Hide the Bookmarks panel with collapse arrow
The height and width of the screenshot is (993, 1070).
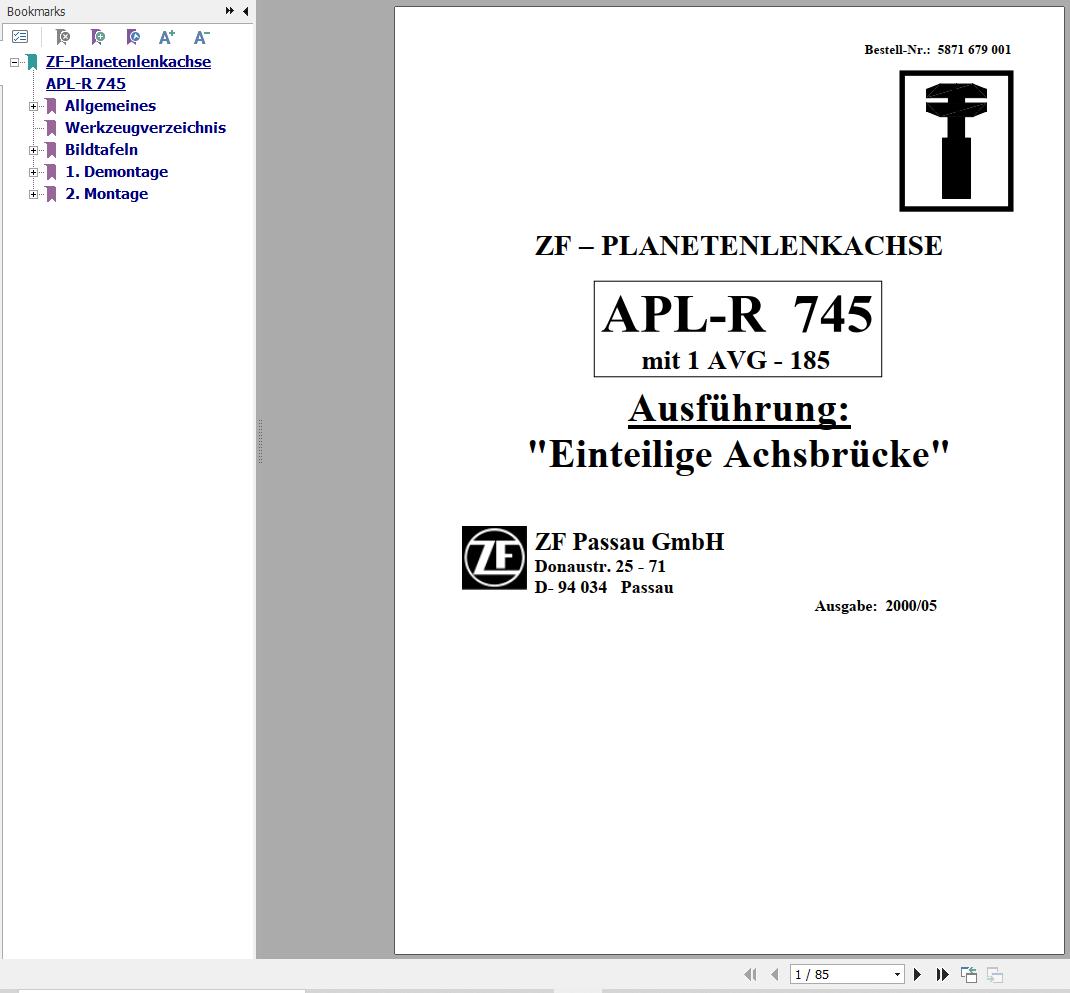246,11
